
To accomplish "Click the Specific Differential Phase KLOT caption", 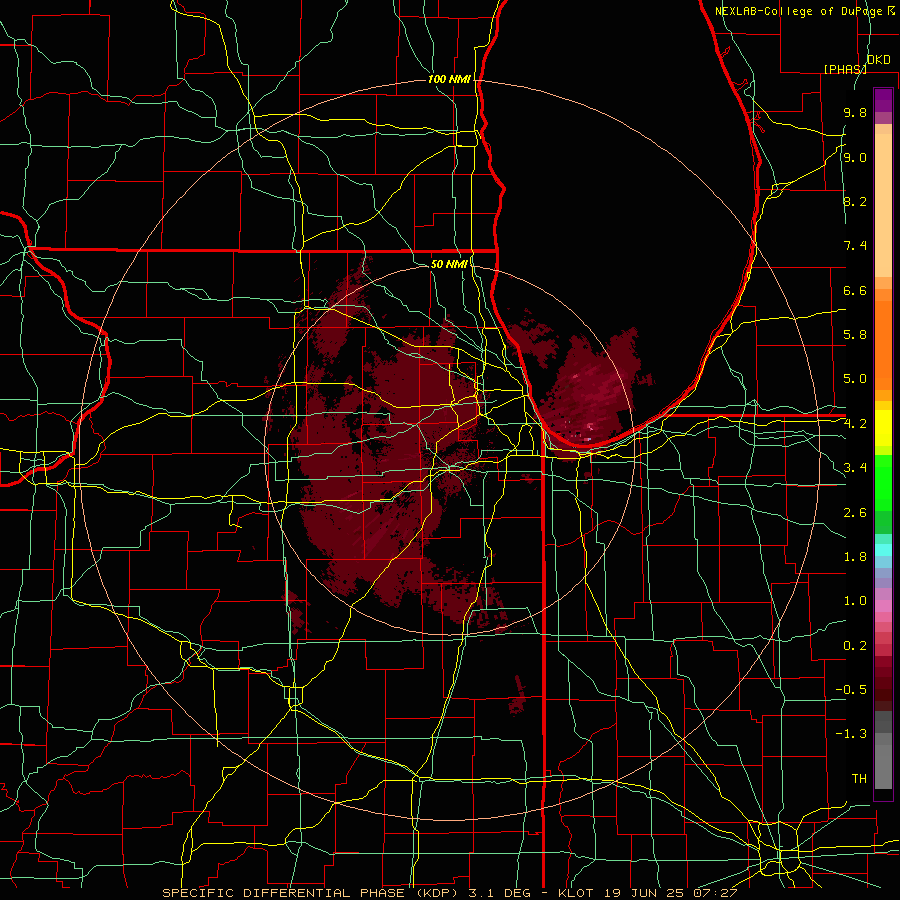I will 449,893.
